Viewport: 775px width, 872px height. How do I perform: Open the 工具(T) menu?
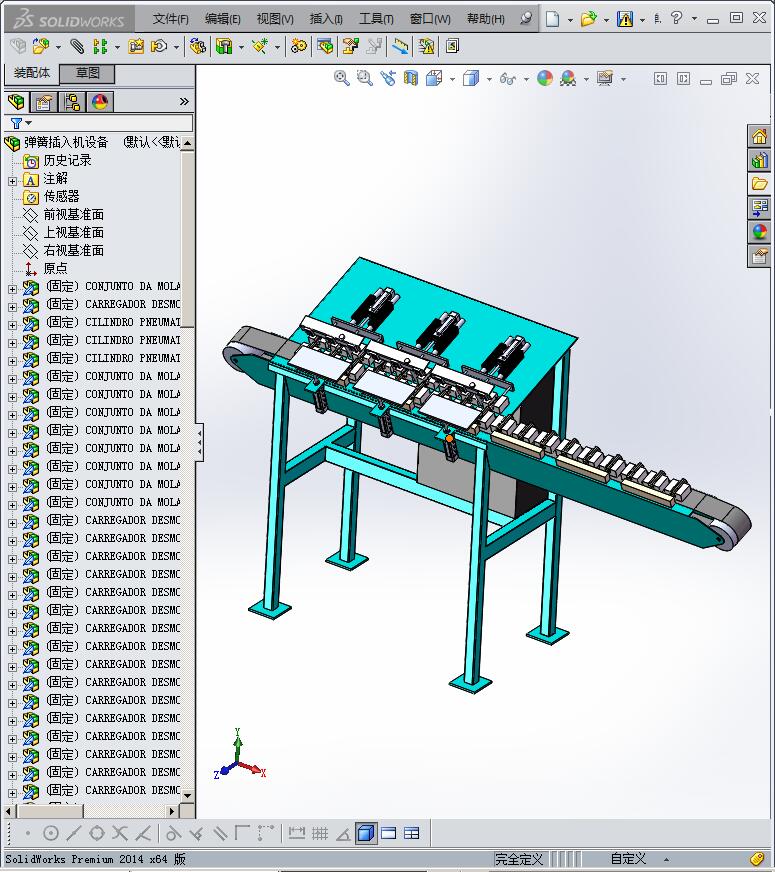[x=376, y=19]
